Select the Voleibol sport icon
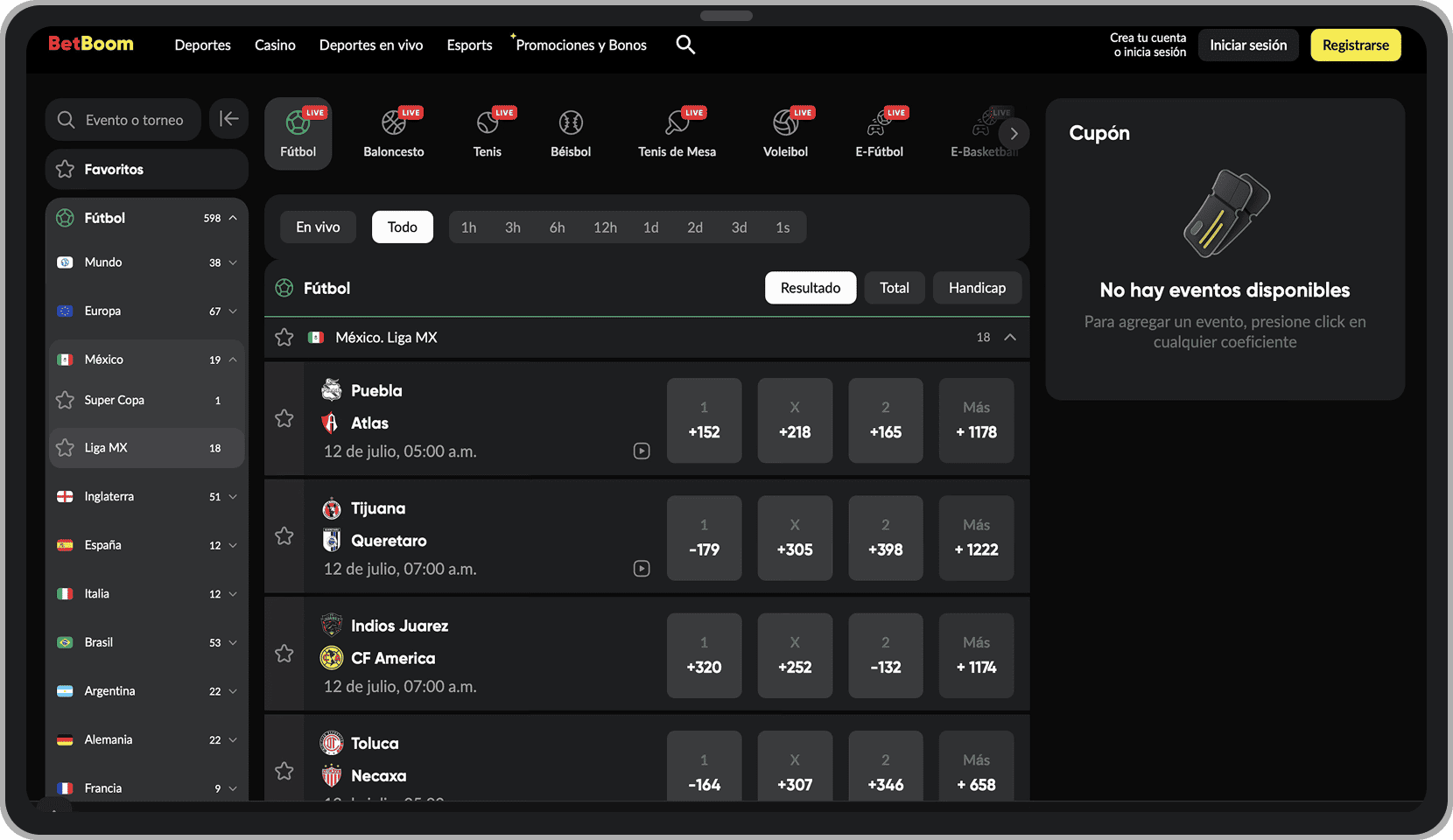This screenshot has height=840, width=1453. tap(785, 133)
